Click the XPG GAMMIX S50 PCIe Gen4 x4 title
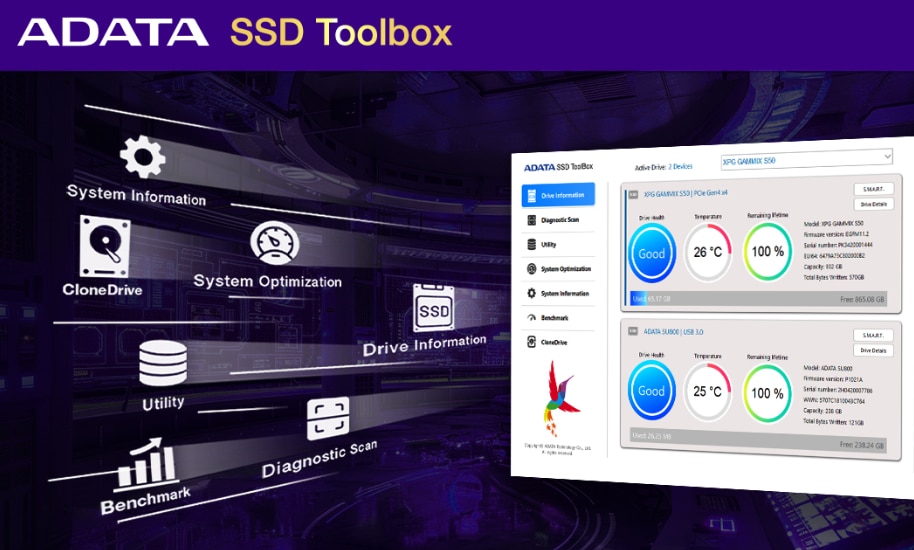914x550 pixels. tap(686, 193)
